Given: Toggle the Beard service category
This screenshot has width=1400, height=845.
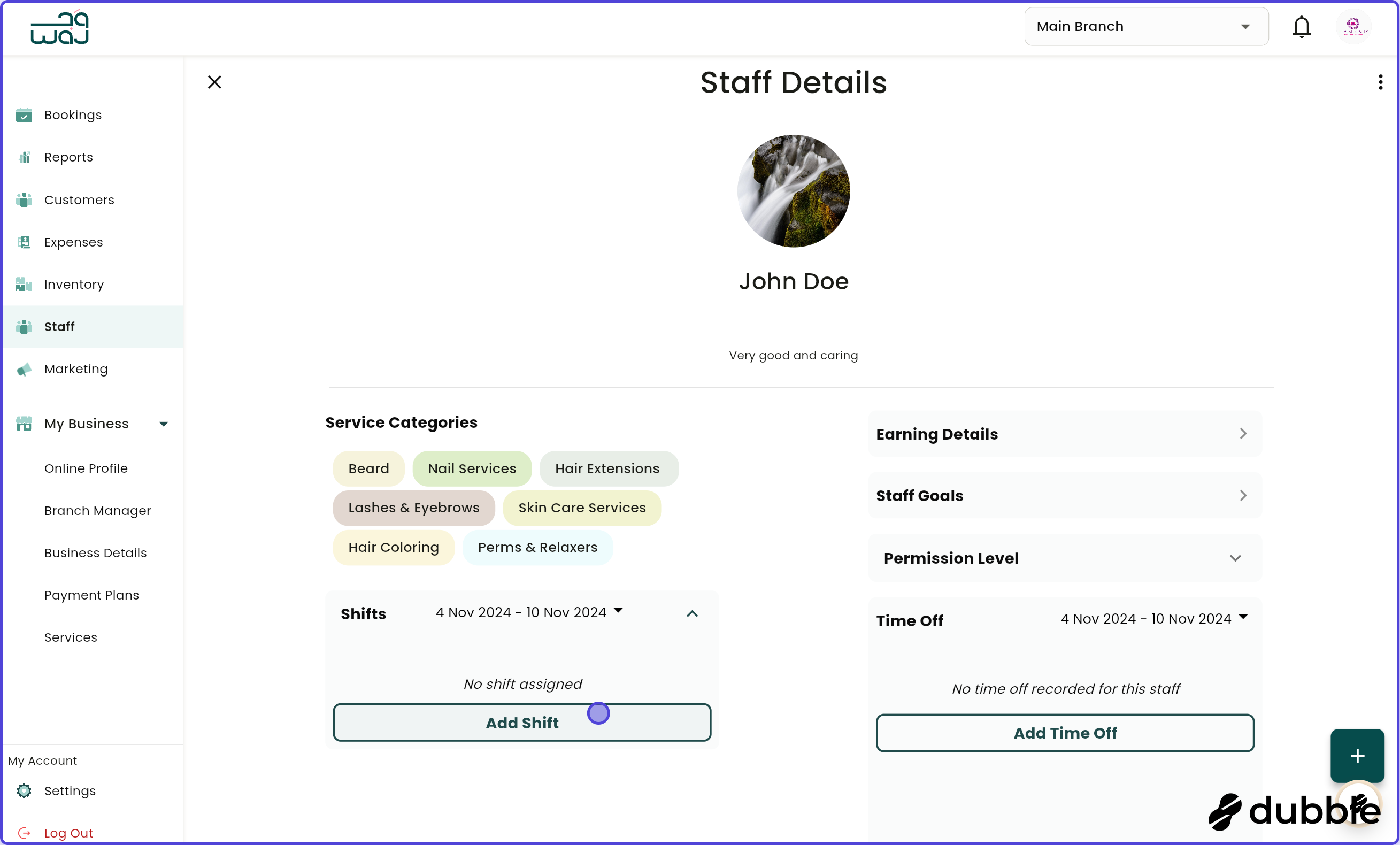Looking at the screenshot, I should tap(368, 468).
